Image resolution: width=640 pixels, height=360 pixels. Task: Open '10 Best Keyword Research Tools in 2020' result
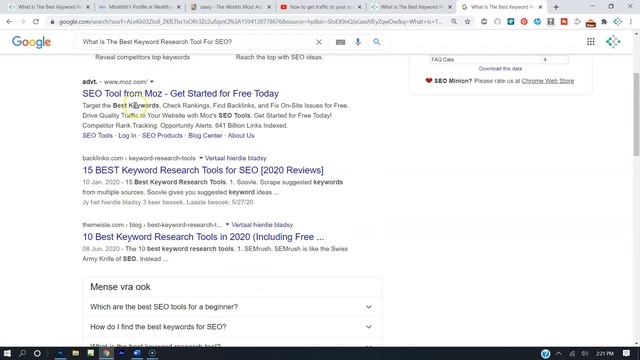203,237
